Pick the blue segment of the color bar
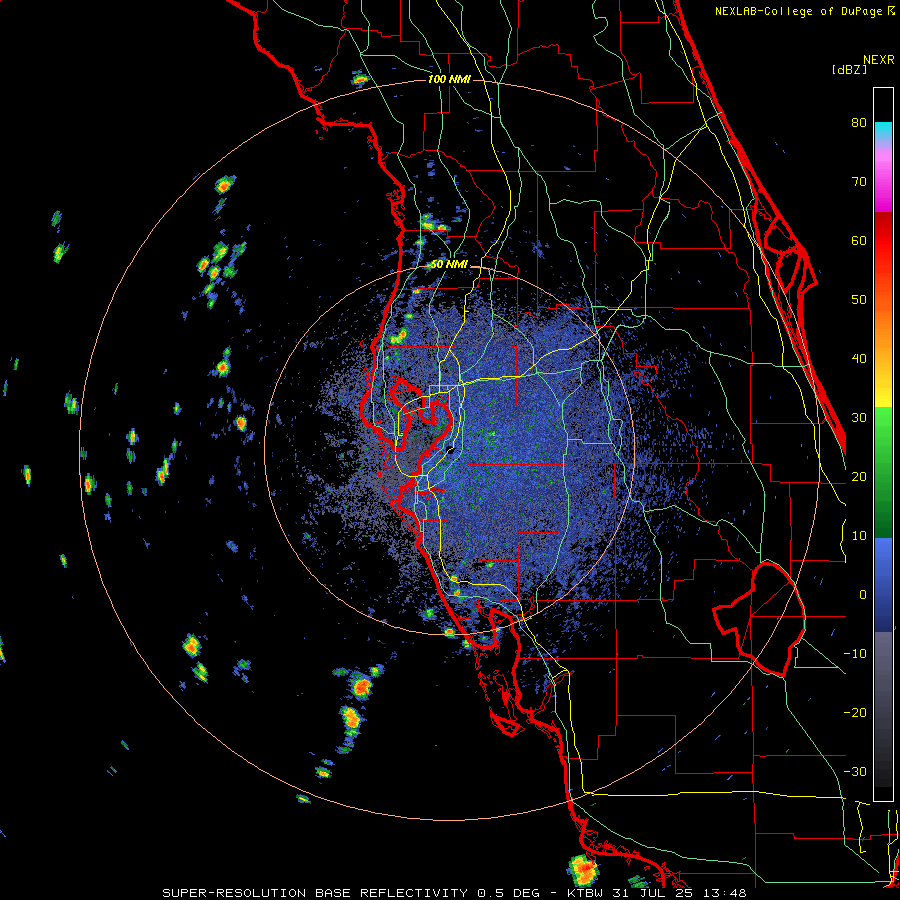900x900 pixels. pos(883,583)
